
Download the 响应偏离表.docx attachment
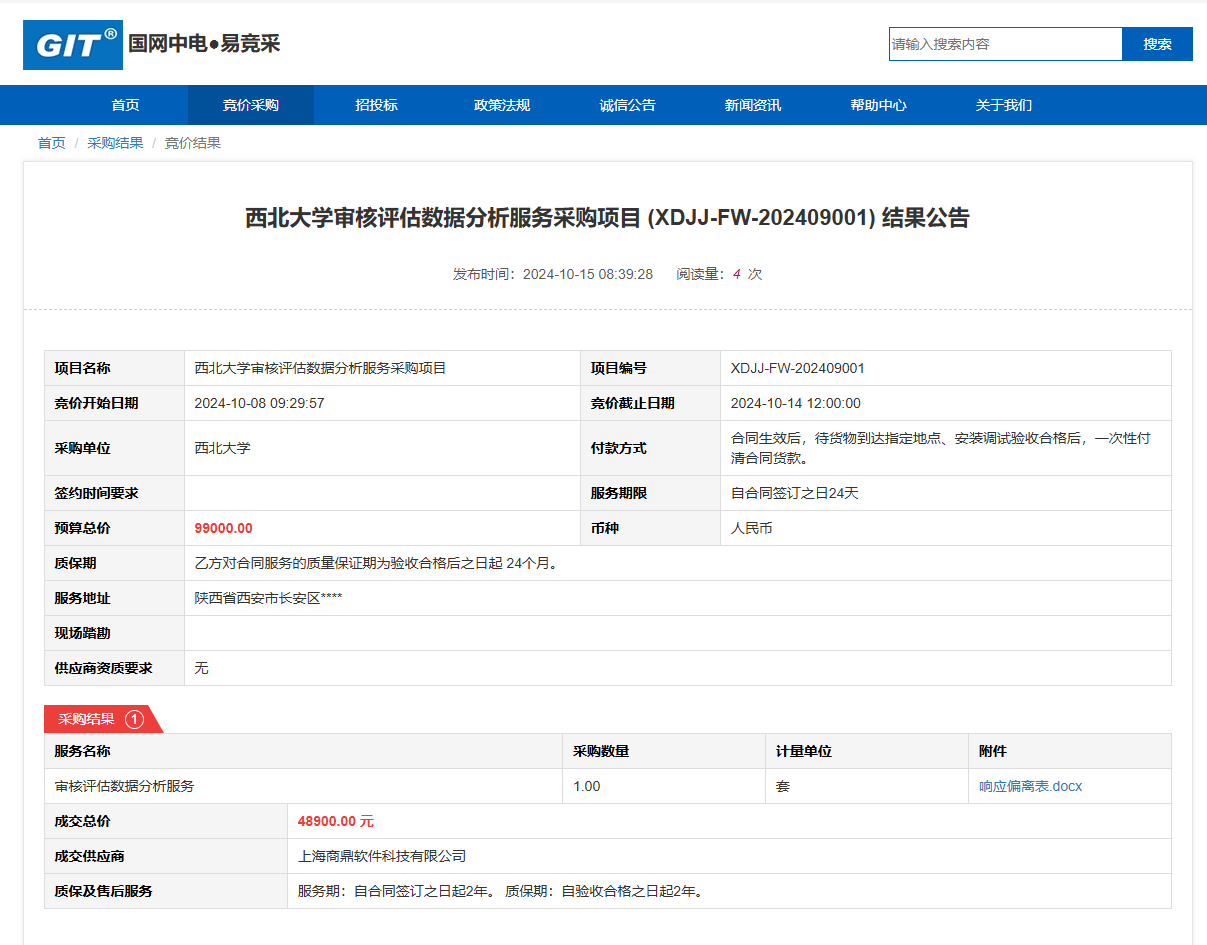pos(1030,786)
